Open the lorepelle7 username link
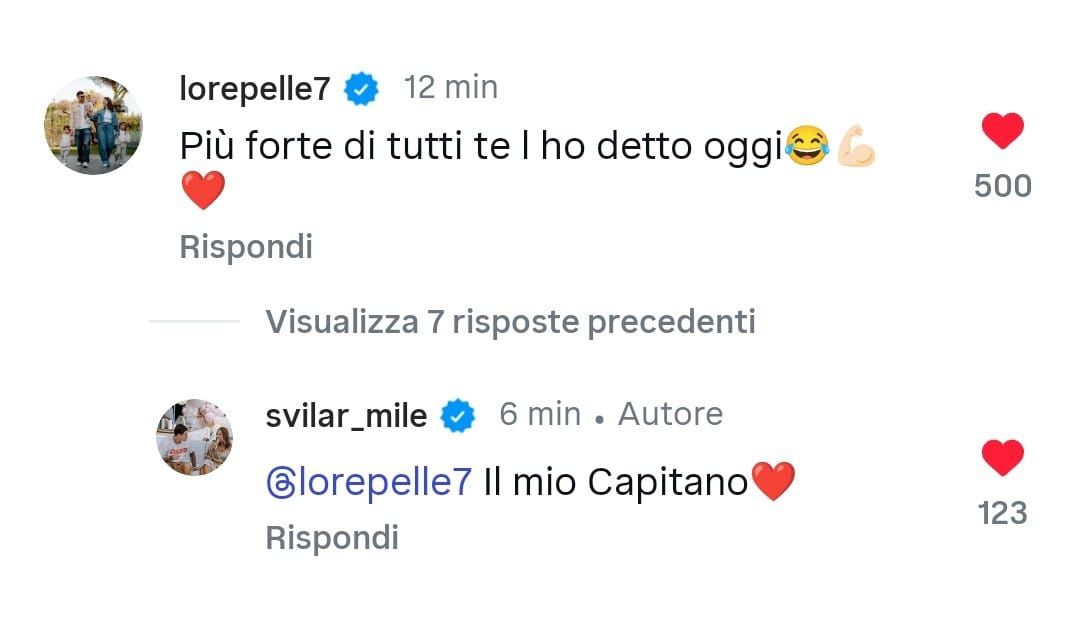The height and width of the screenshot is (619, 1080). pos(254,89)
